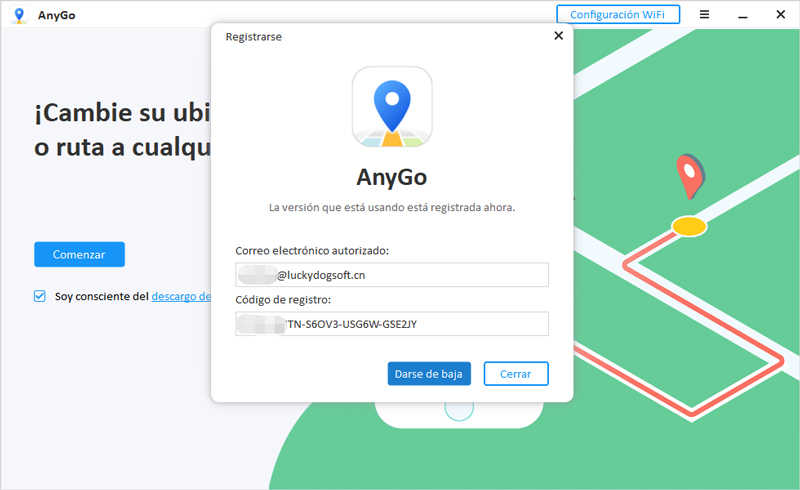Image resolution: width=800 pixels, height=490 pixels.
Task: Click the Registrarse dialog title
Action: tap(253, 37)
